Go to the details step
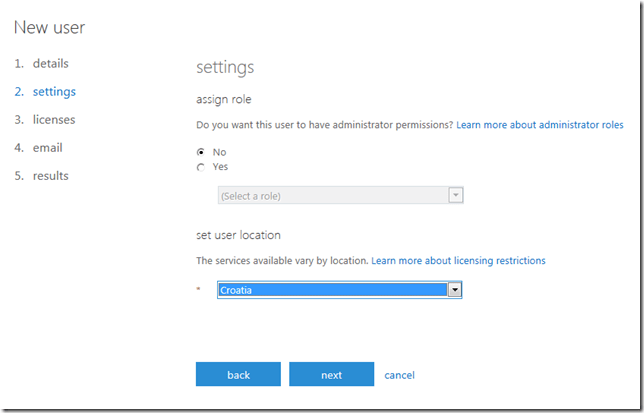Viewport: 644px width, 413px height. (x=50, y=63)
